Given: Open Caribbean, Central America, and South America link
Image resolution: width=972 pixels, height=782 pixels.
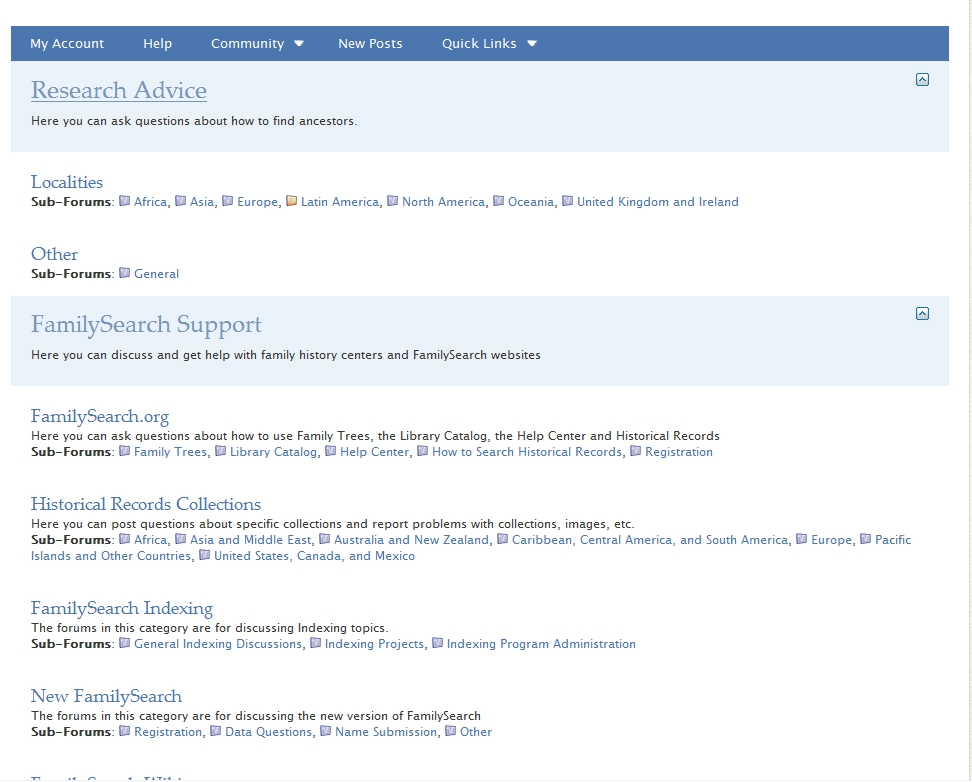Looking at the screenshot, I should [x=650, y=540].
